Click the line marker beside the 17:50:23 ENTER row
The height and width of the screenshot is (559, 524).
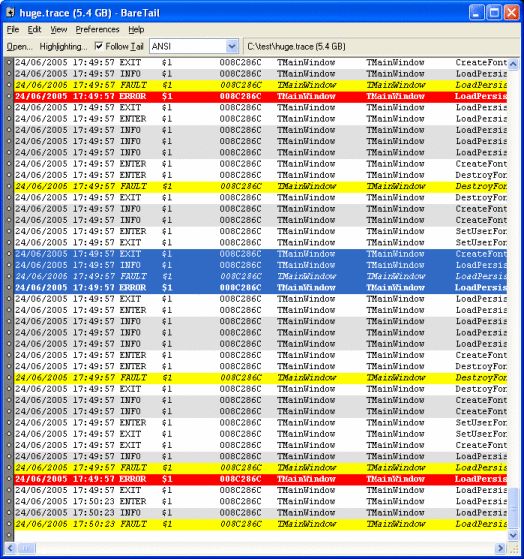[9, 501]
